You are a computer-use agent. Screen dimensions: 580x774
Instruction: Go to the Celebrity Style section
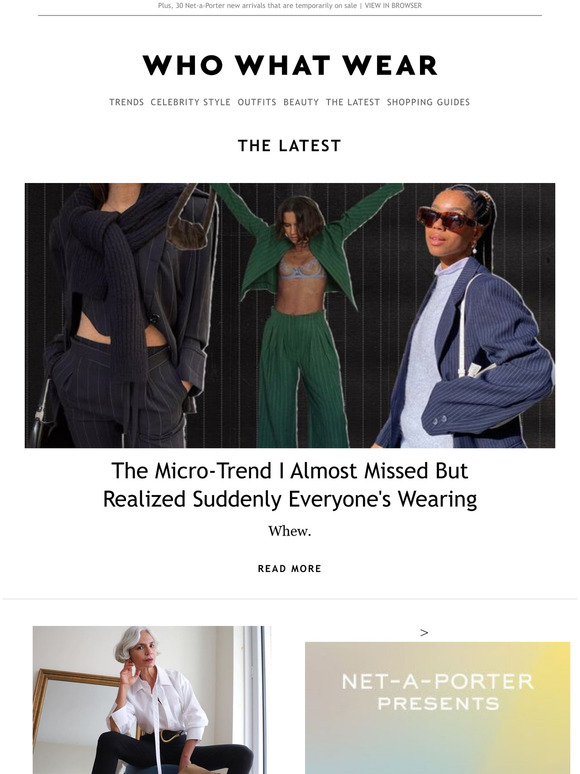[x=191, y=102]
